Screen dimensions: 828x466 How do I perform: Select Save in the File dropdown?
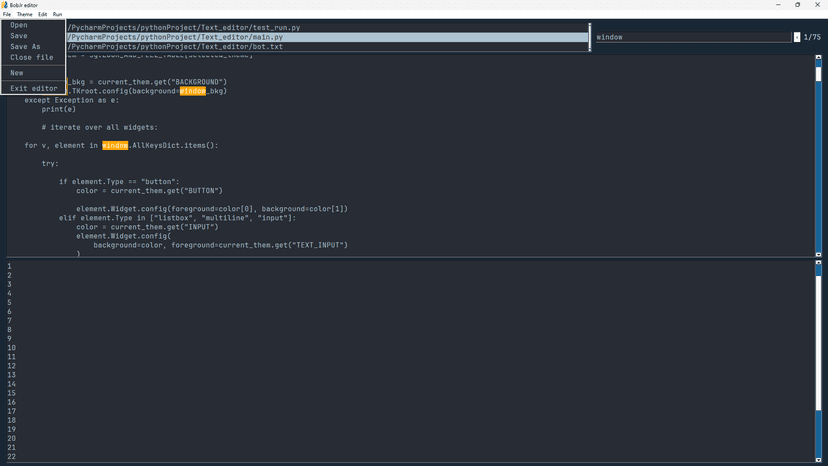coord(19,36)
